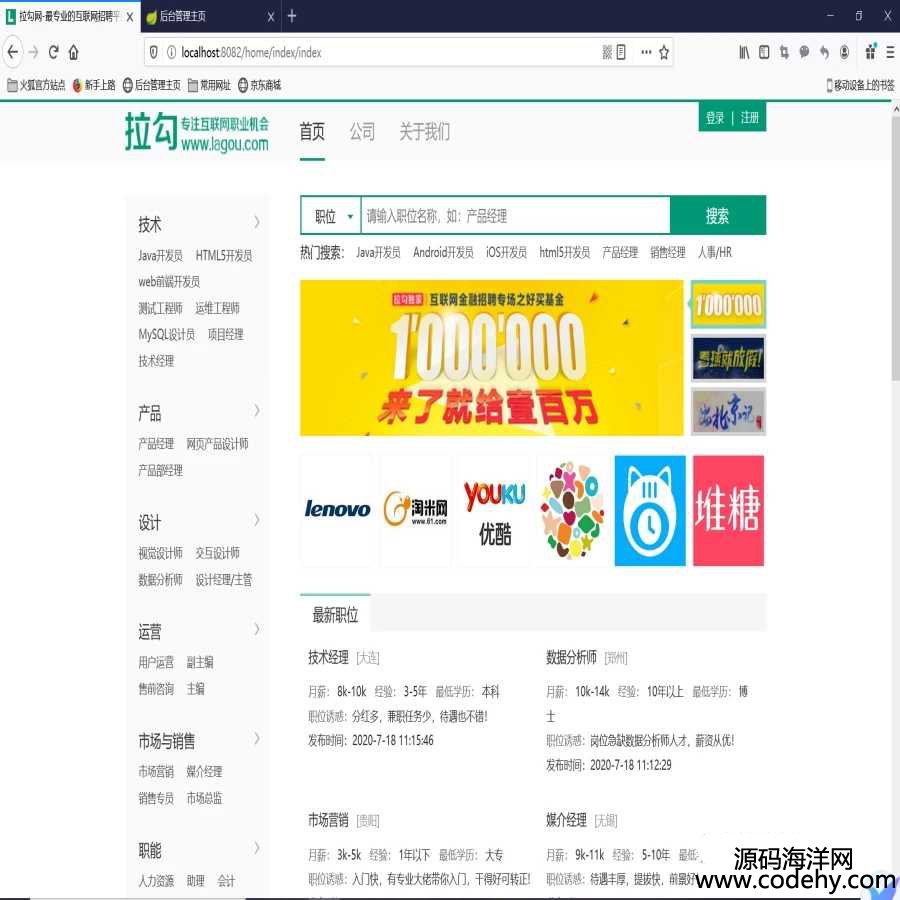Reload the current page
The width and height of the screenshot is (900, 900).
[x=53, y=52]
